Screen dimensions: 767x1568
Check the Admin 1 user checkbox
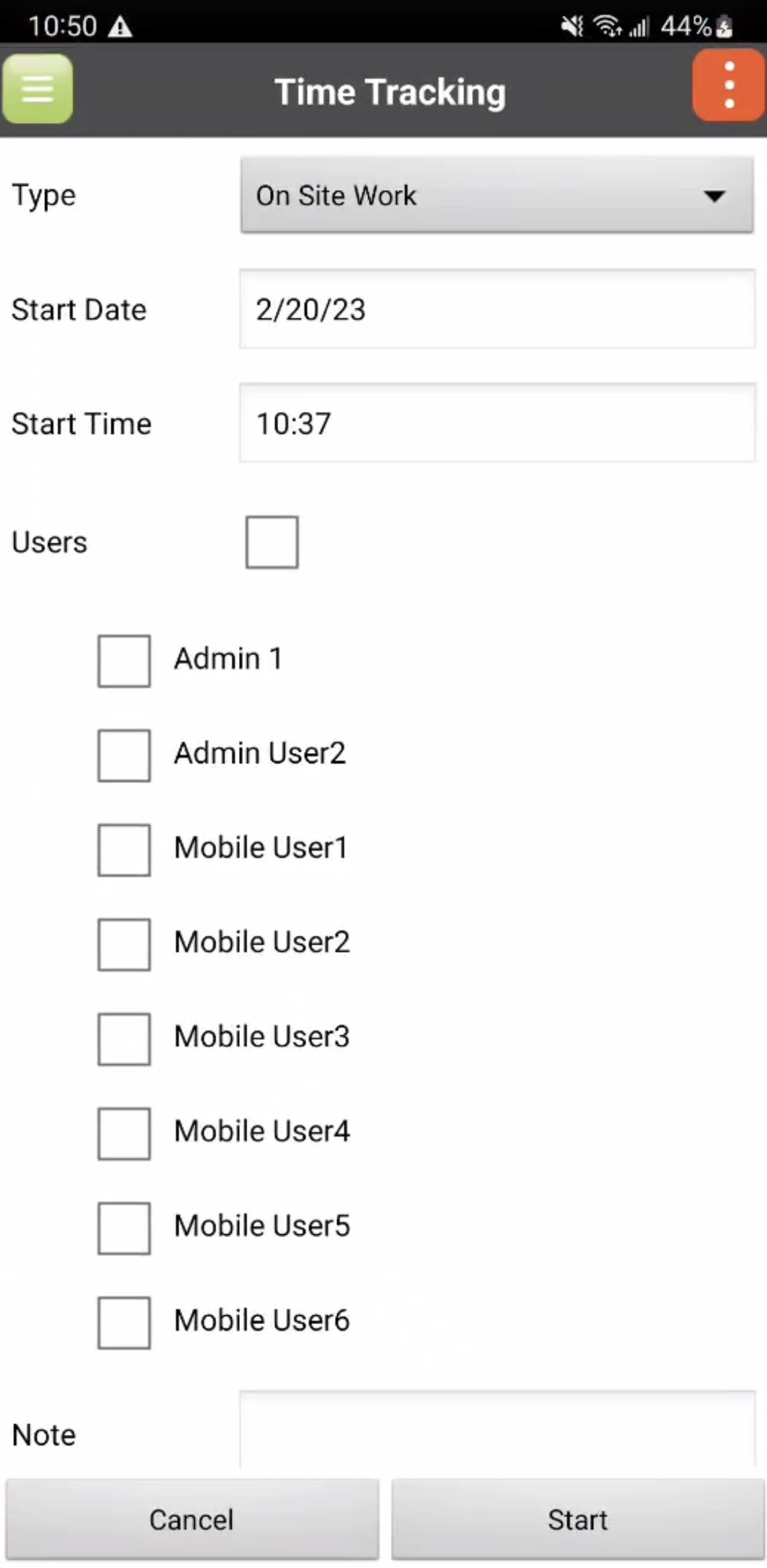pyautogui.click(x=124, y=661)
